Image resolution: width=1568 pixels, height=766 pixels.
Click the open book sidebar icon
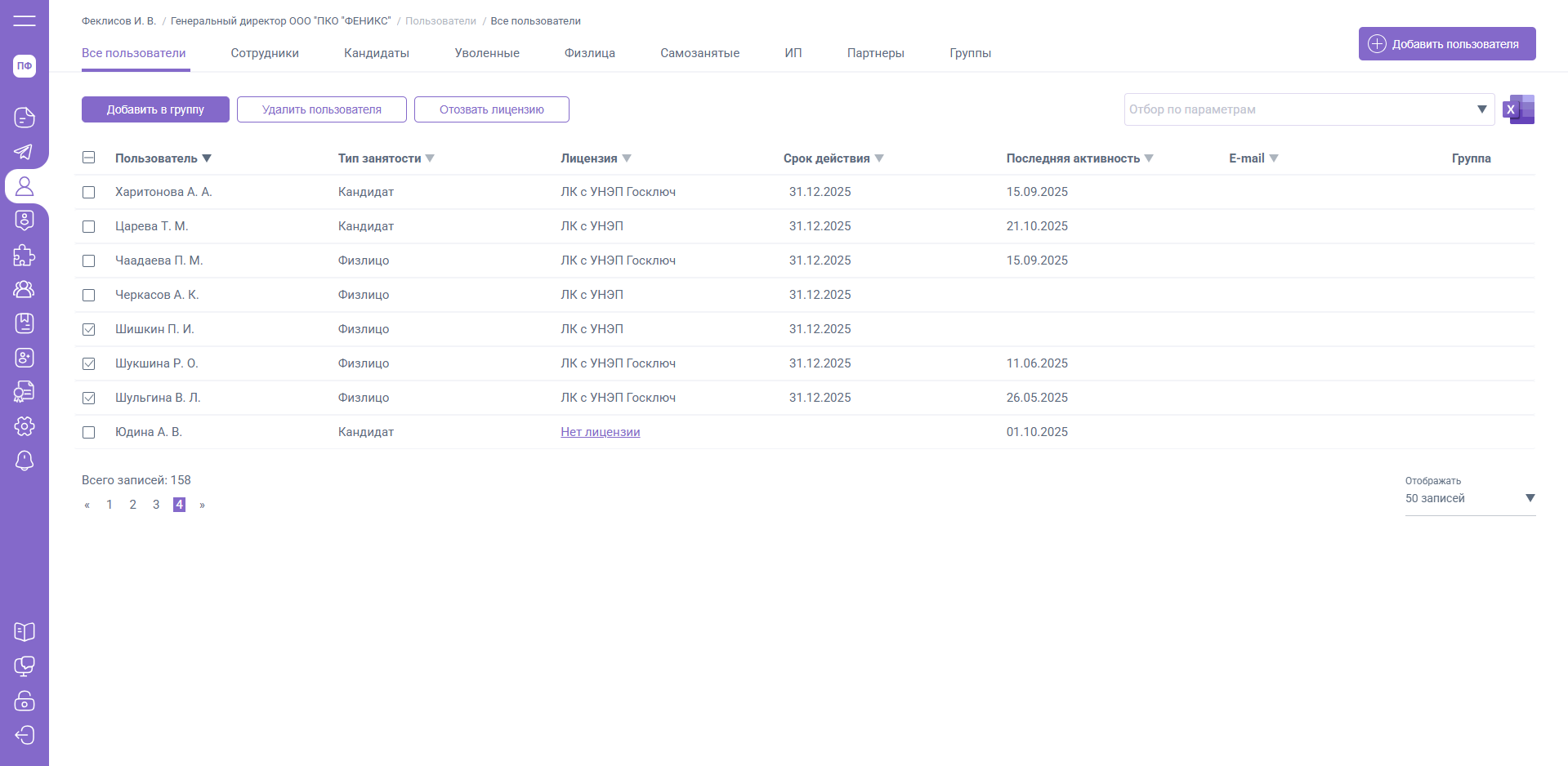click(25, 632)
